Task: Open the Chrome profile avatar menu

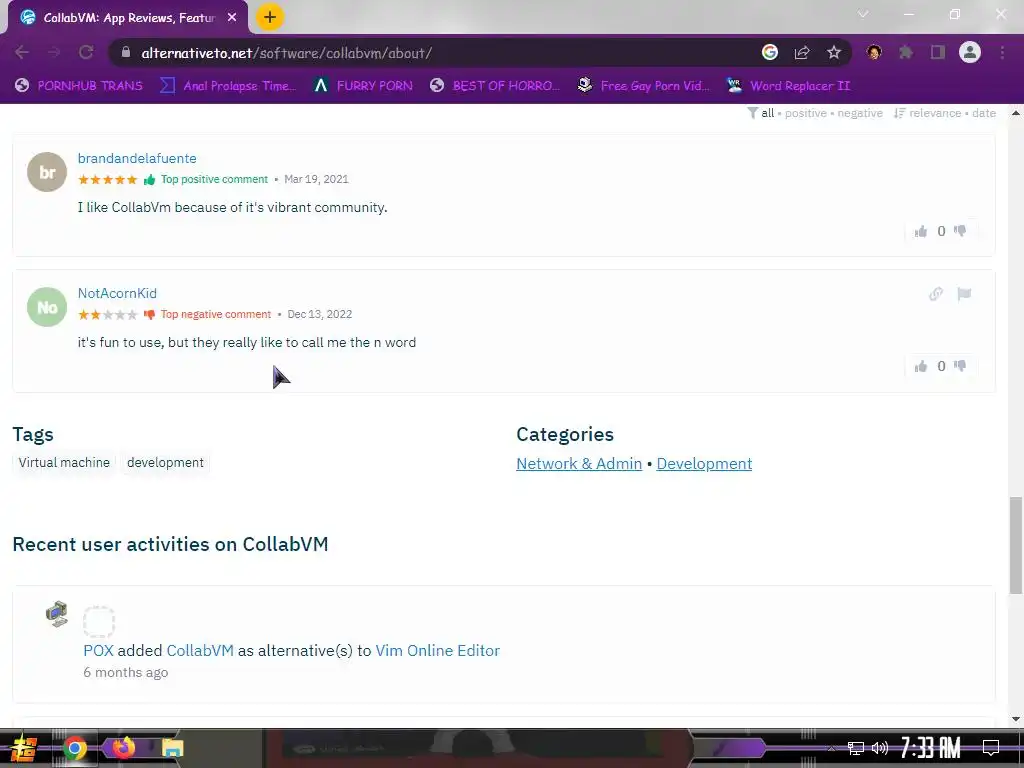Action: pyautogui.click(x=970, y=52)
